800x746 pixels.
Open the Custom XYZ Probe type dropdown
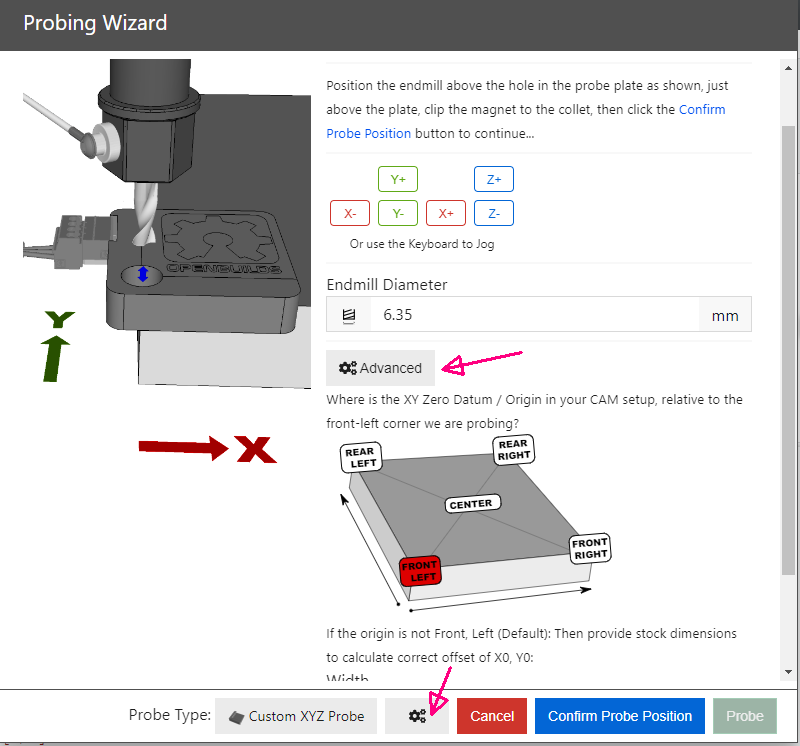[x=295, y=716]
